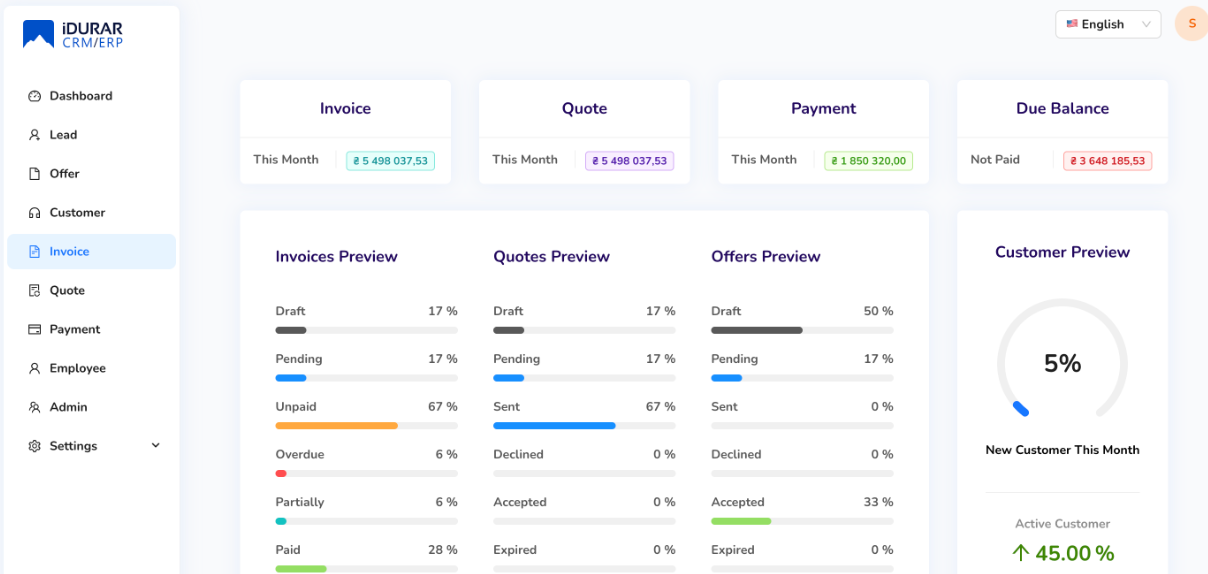Click the Customer headset icon in sidebar
The height and width of the screenshot is (574, 1208).
[x=34, y=213]
